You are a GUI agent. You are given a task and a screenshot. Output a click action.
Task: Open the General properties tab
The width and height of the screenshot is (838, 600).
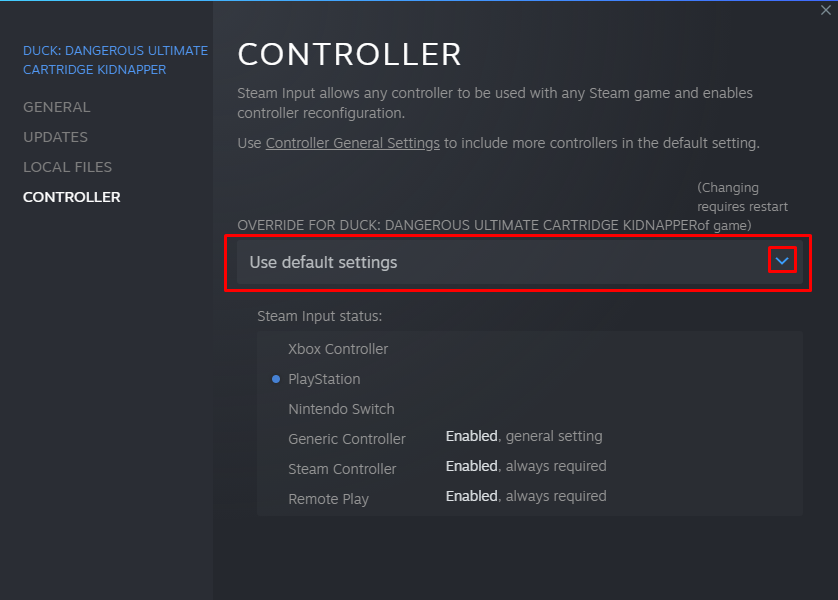click(56, 107)
